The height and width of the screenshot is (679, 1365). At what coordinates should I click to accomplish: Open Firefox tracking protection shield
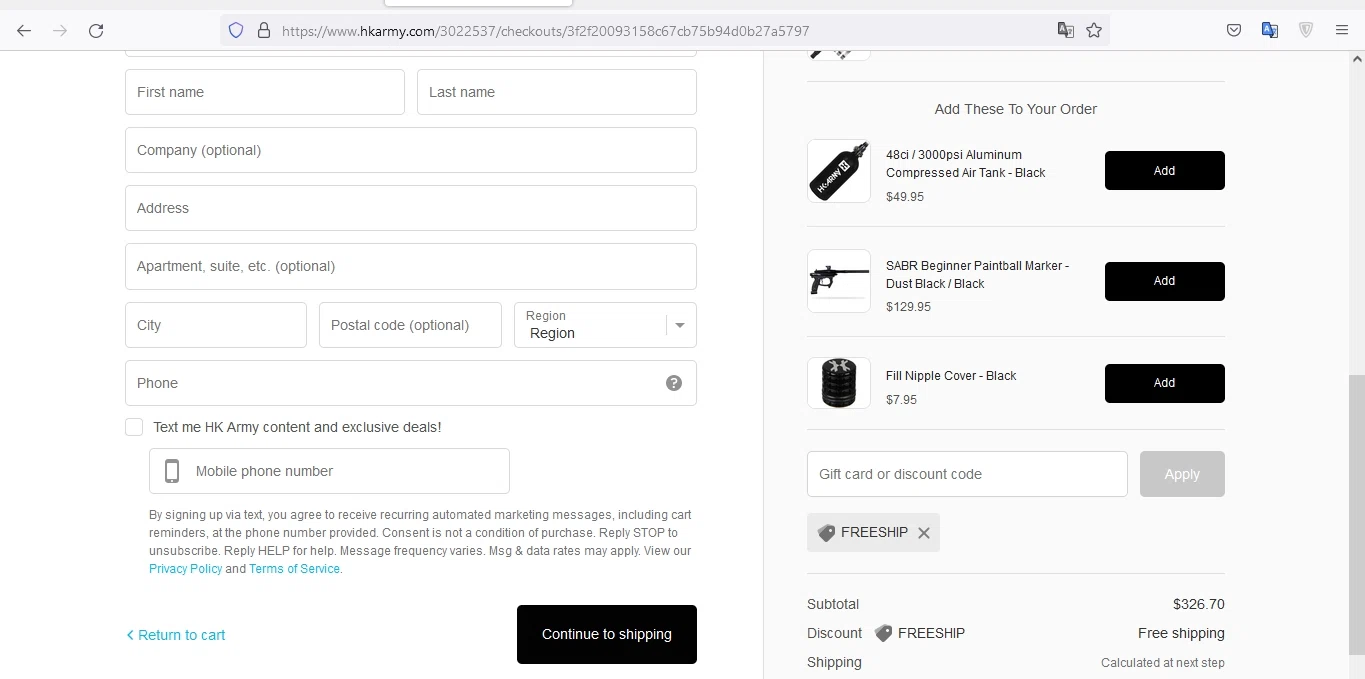[236, 30]
